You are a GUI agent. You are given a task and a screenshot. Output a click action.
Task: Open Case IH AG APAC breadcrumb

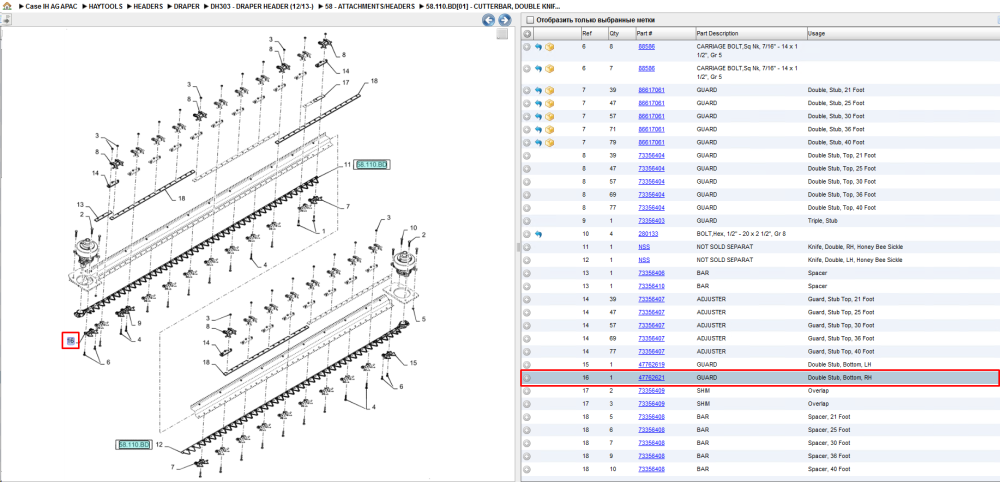coord(51,6)
